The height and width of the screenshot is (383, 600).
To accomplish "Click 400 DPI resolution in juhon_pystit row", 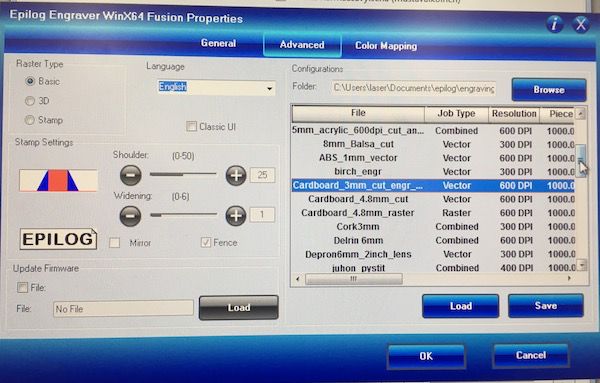I will pos(516,268).
